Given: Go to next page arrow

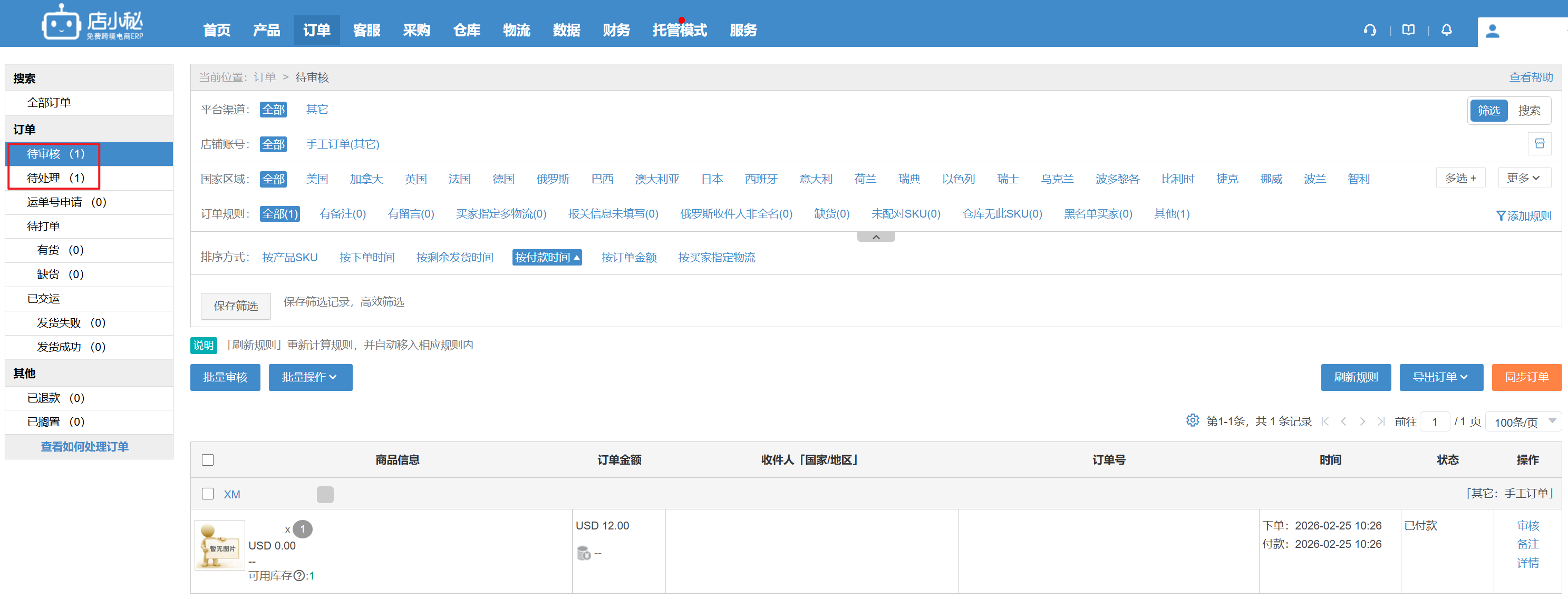Looking at the screenshot, I should pyautogui.click(x=1362, y=421).
